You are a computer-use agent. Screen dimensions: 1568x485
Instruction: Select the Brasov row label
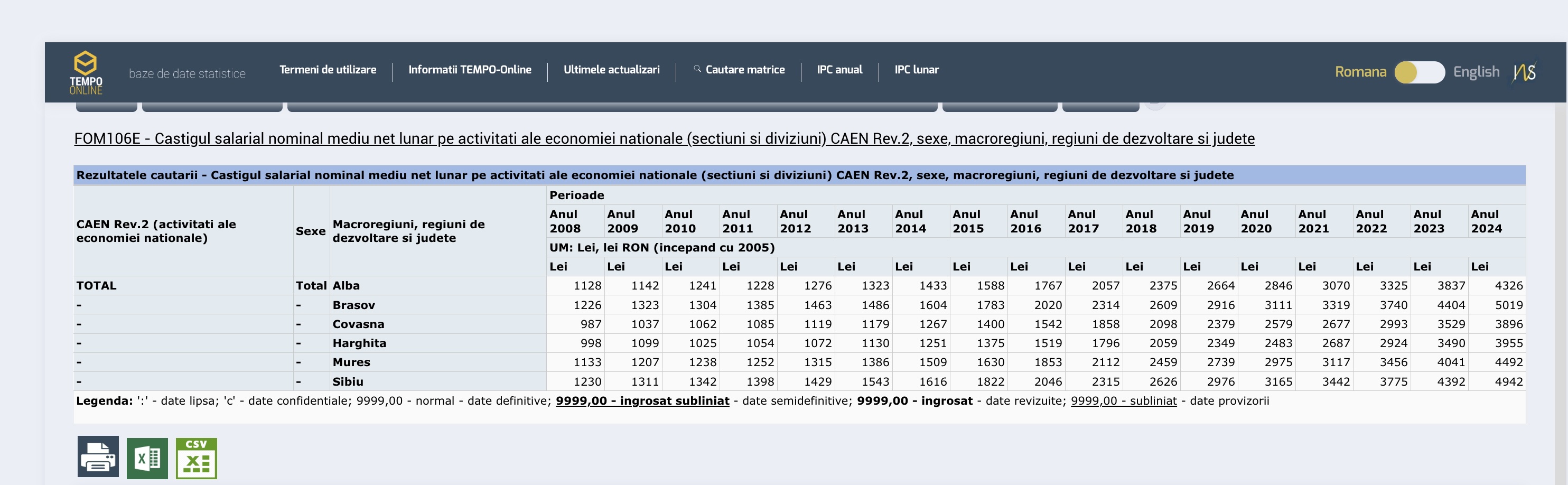point(353,305)
